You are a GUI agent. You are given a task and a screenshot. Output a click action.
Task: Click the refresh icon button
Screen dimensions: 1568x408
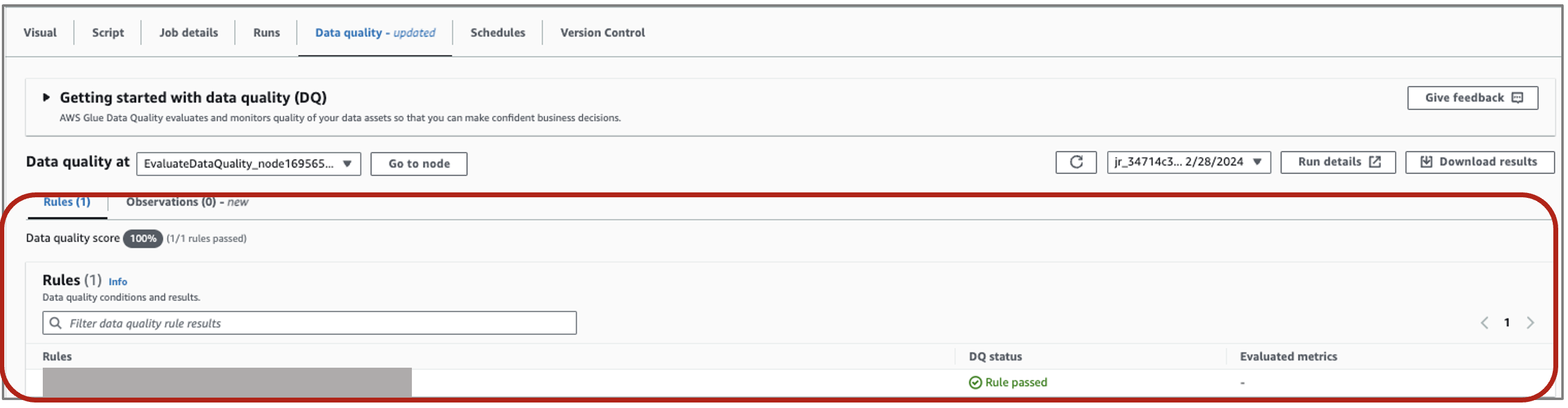click(1075, 162)
